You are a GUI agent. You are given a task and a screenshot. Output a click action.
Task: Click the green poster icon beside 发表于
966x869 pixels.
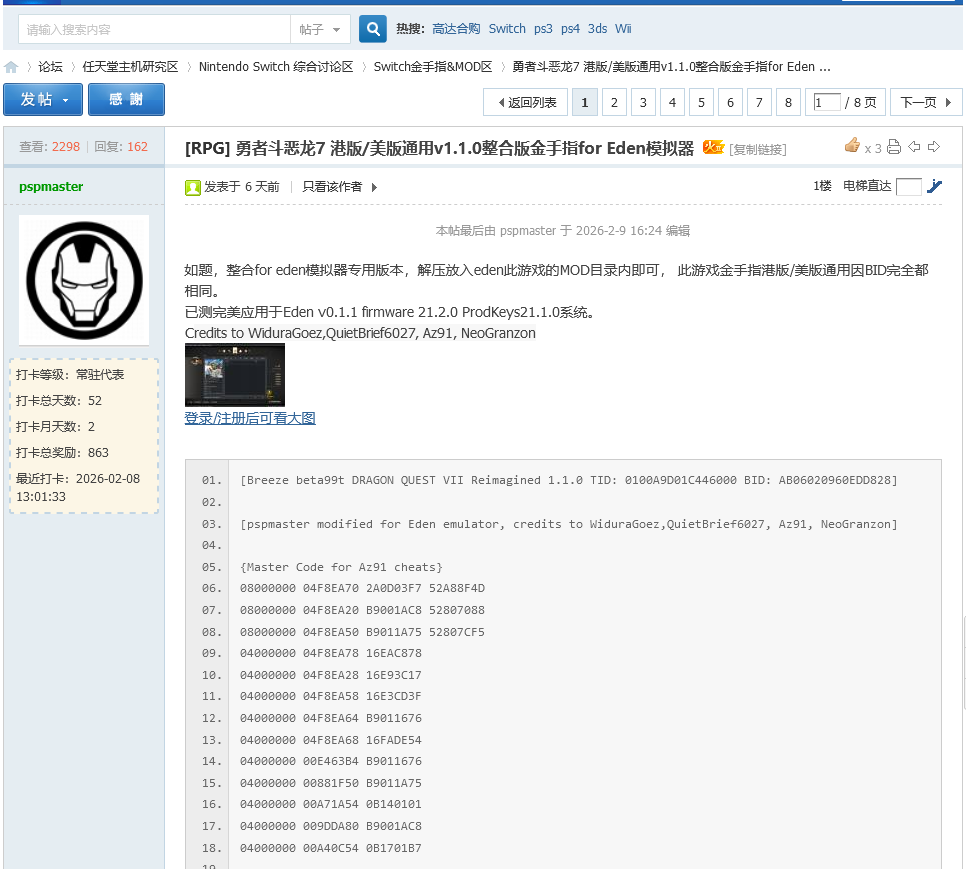tap(193, 187)
